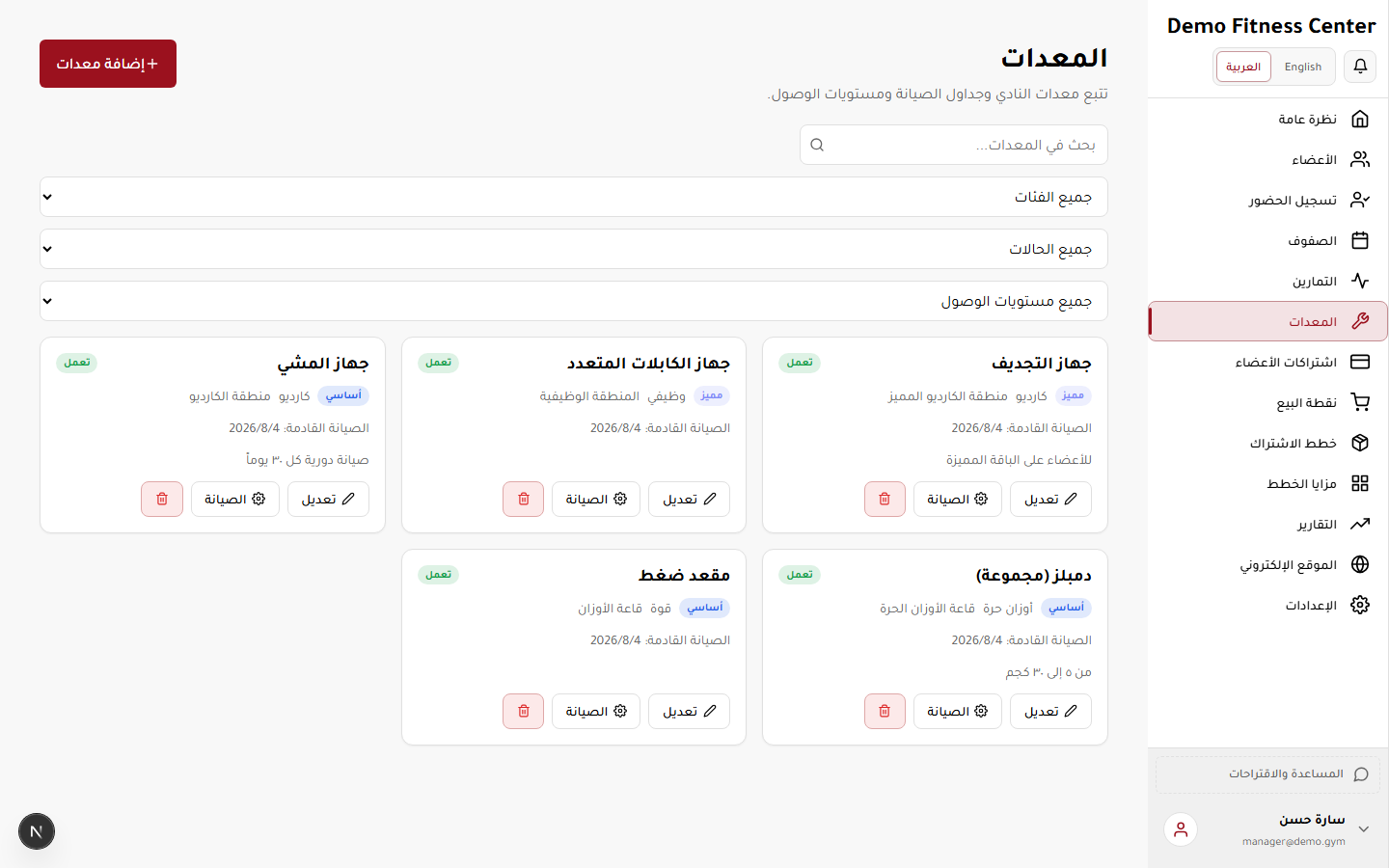Delete the جهاز المشي equipment
This screenshot has width=1389, height=868.
click(162, 499)
